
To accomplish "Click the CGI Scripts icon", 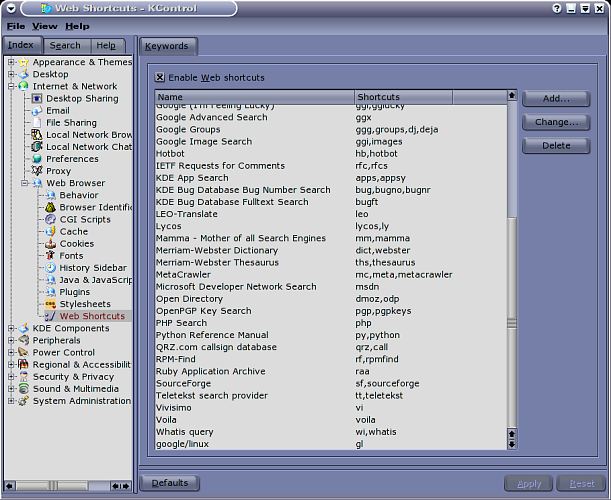I will (50, 219).
